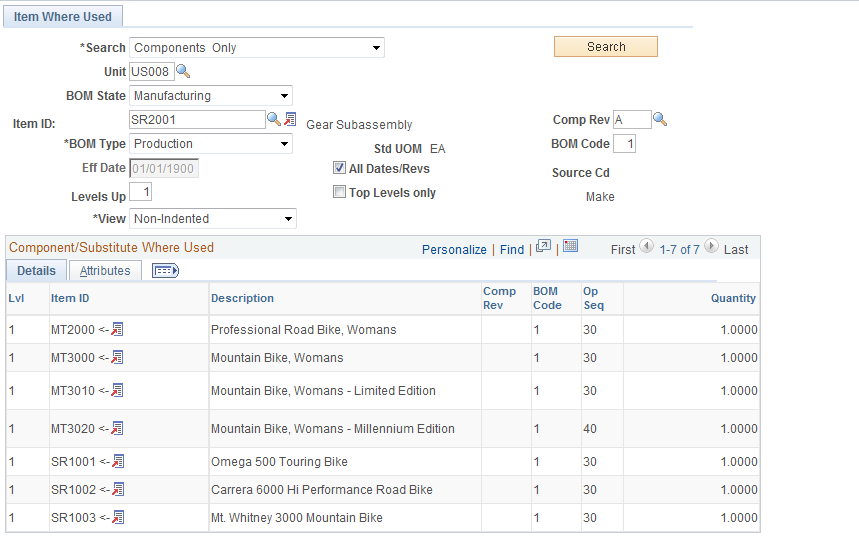The height and width of the screenshot is (540, 859).
Task: Select the '1-7 of 7' row counter
Action: click(679, 250)
